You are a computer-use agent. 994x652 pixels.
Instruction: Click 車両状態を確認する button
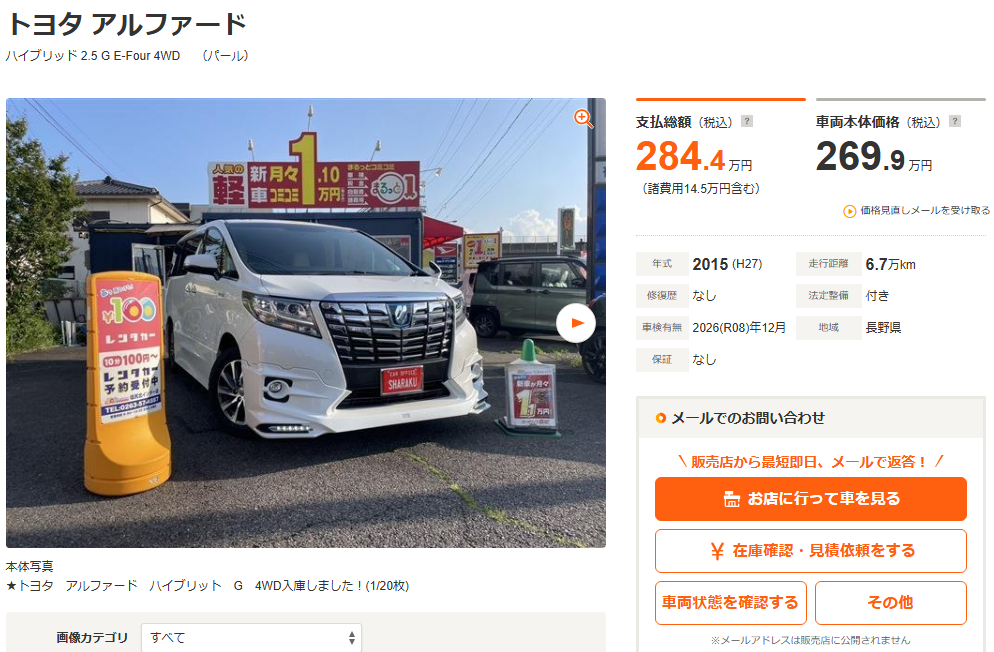coord(730,603)
